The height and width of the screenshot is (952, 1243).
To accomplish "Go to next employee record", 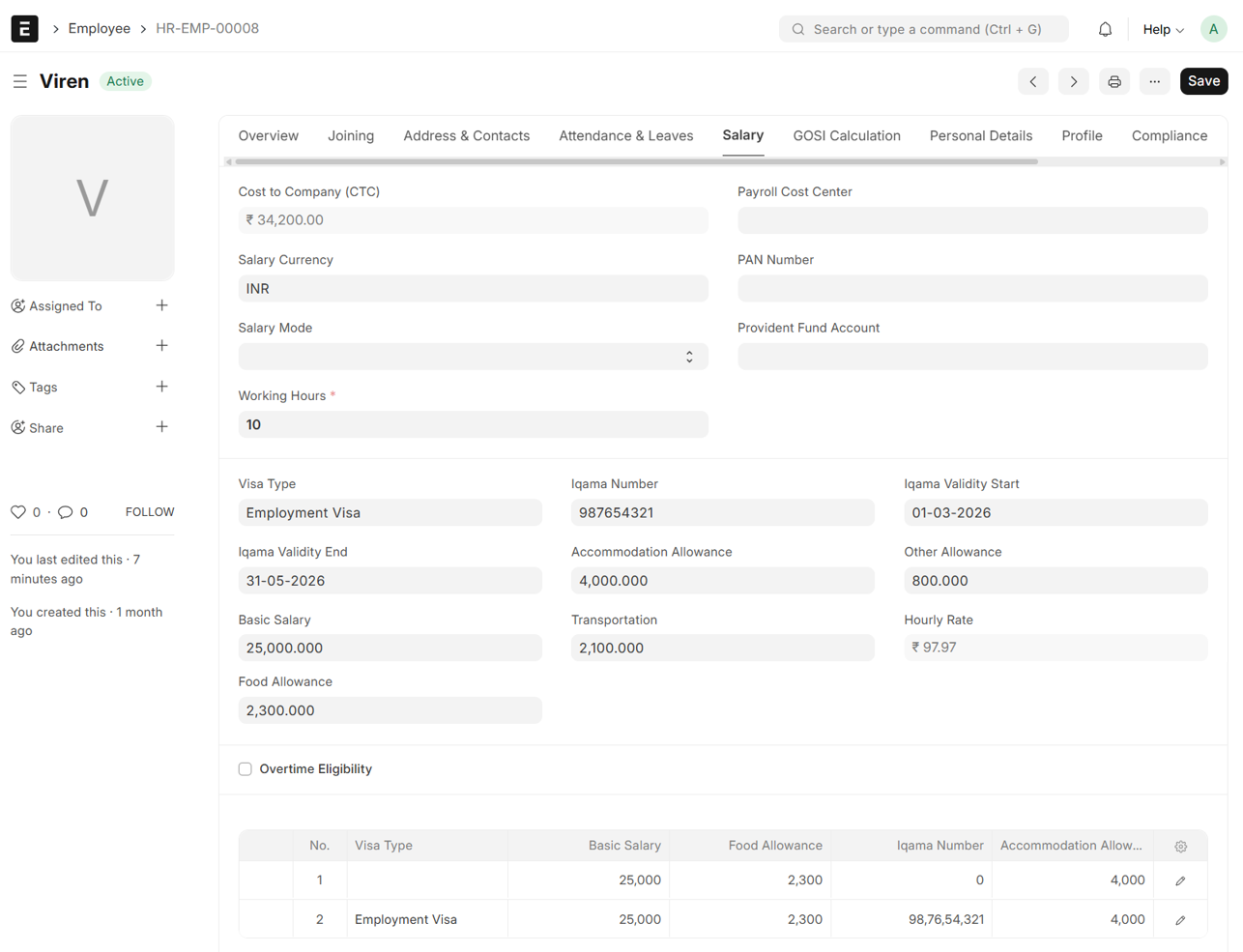I will (x=1073, y=81).
